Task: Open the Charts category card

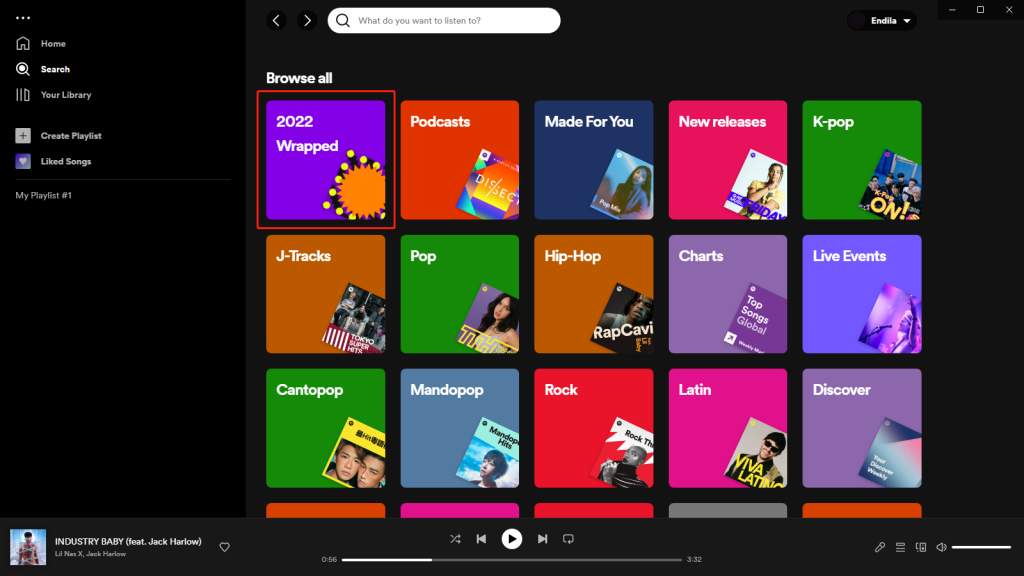Action: [x=728, y=294]
